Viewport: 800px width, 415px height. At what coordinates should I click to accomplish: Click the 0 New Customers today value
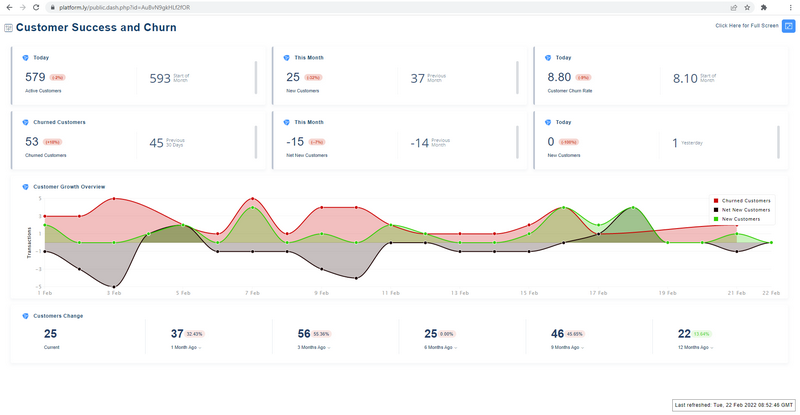click(551, 141)
